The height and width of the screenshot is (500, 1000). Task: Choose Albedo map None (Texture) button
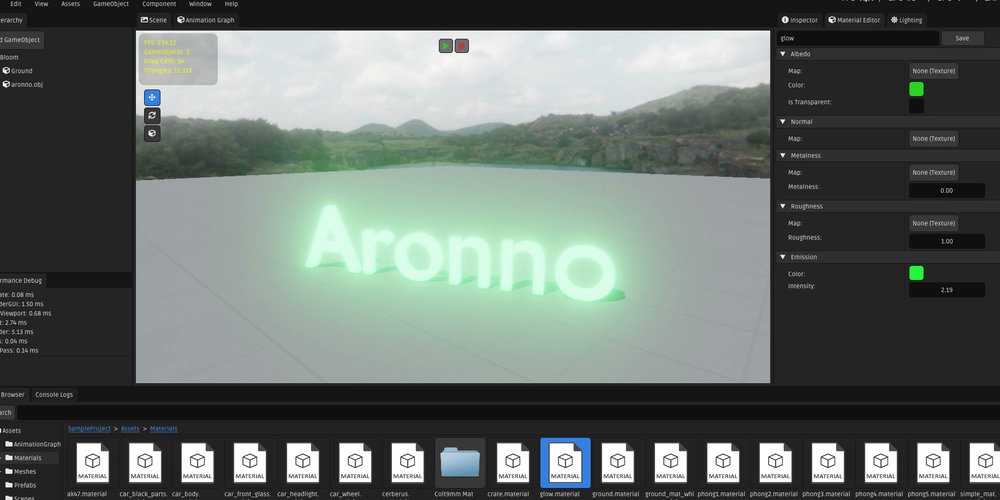[x=934, y=71]
